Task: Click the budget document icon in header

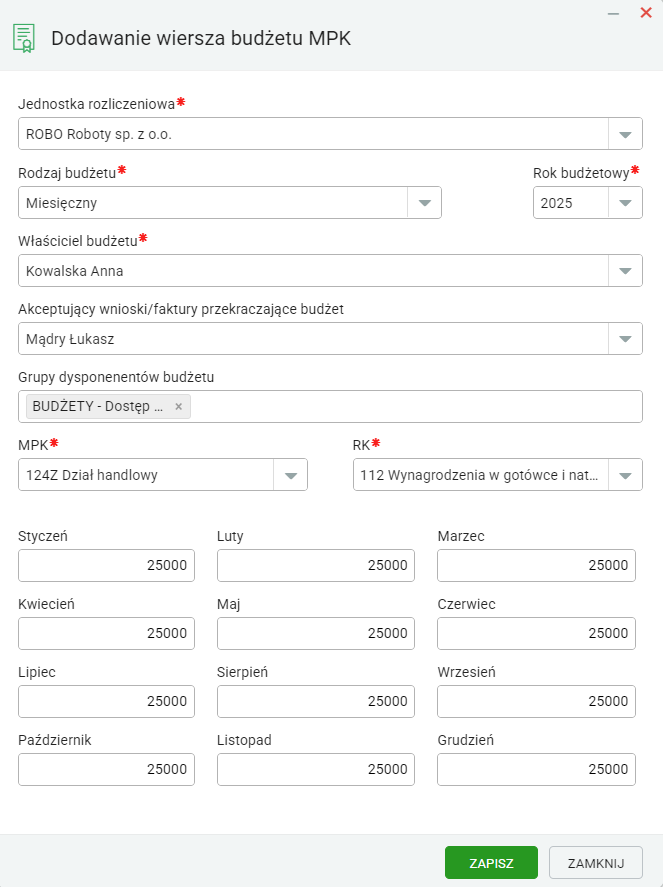Action: tap(24, 38)
